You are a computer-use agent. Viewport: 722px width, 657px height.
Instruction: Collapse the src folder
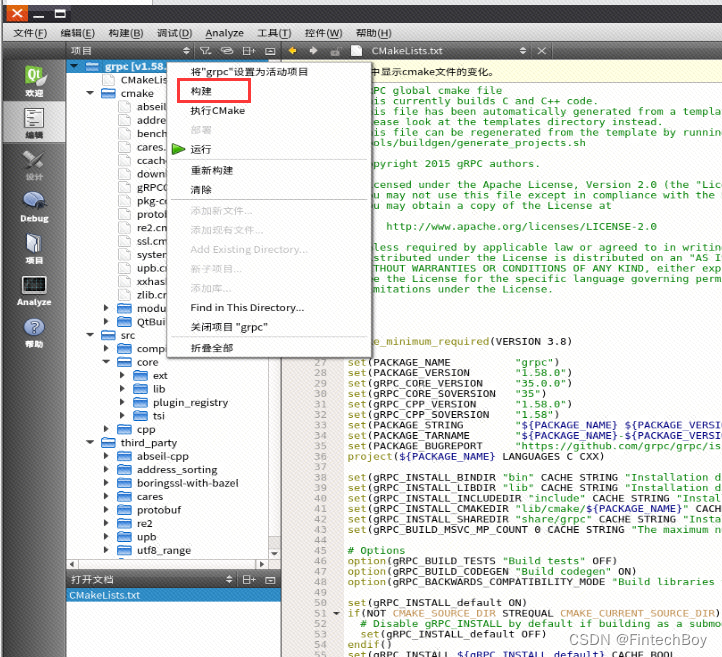tap(90, 335)
